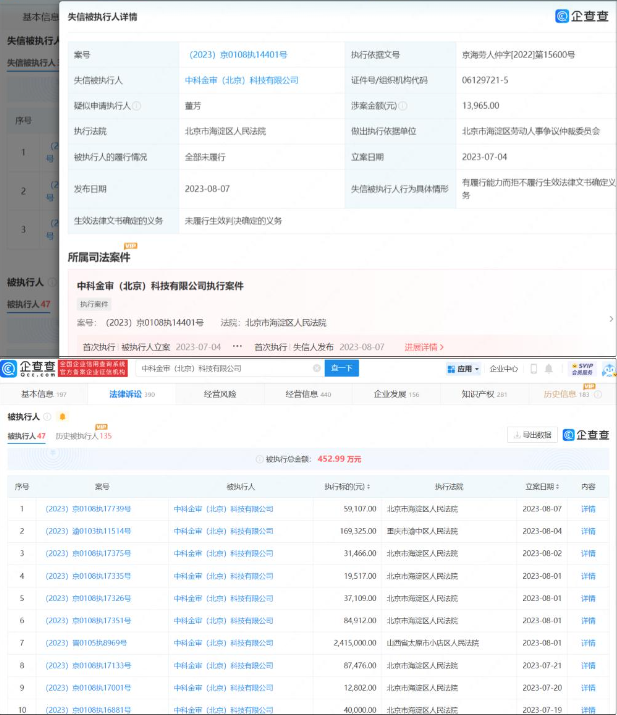Click info icon next to 疑似申请执行人

(x=136, y=106)
